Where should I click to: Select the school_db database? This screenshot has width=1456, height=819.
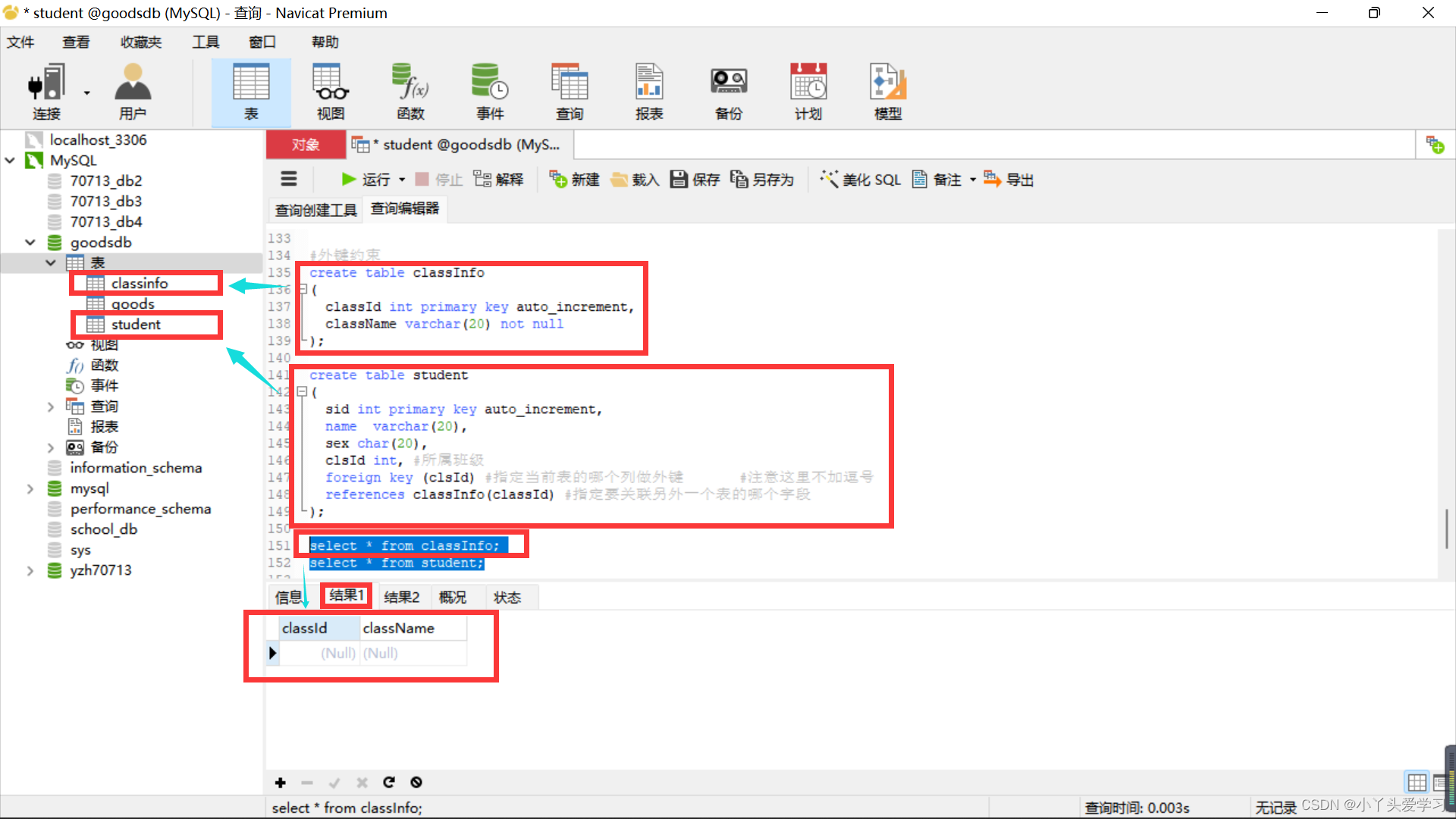coord(103,529)
